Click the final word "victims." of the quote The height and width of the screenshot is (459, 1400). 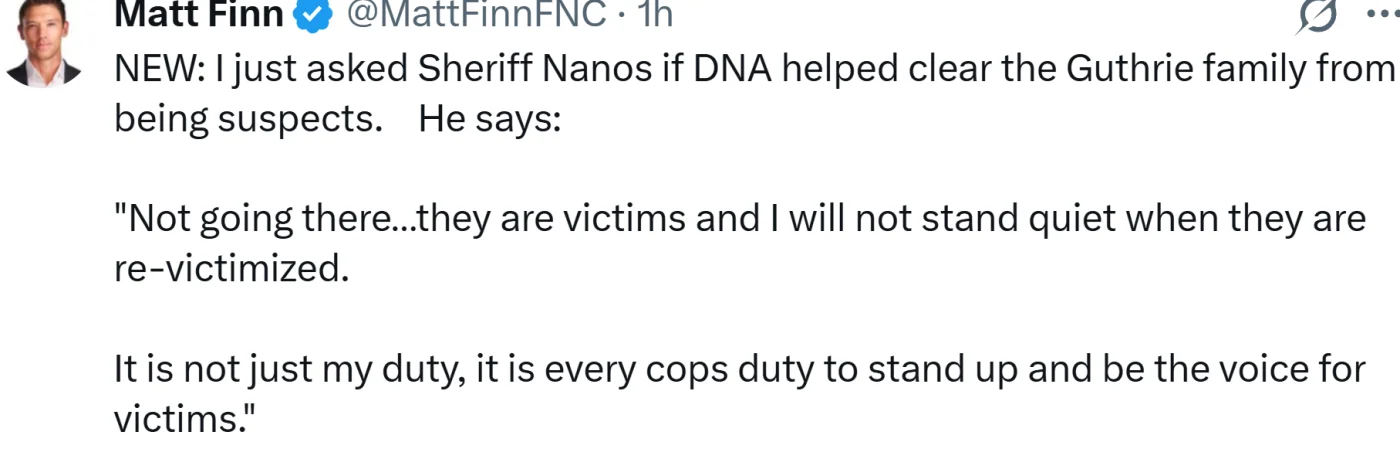pos(181,419)
